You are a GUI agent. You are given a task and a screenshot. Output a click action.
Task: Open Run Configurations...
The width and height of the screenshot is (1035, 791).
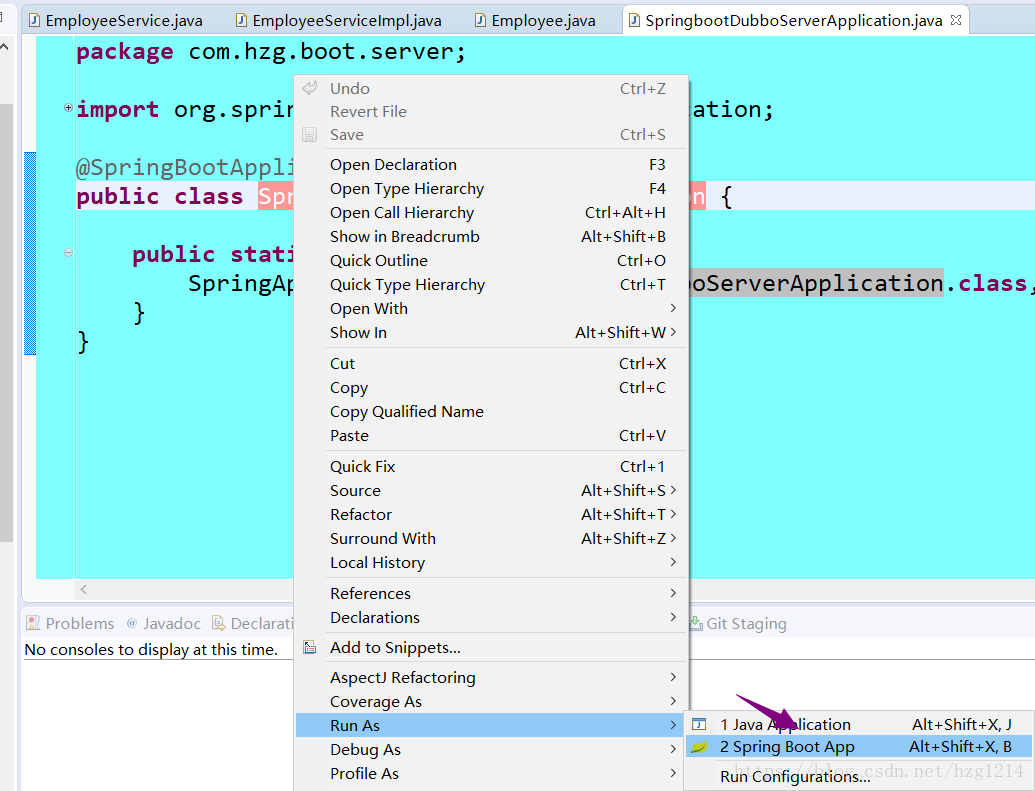pyautogui.click(x=859, y=776)
